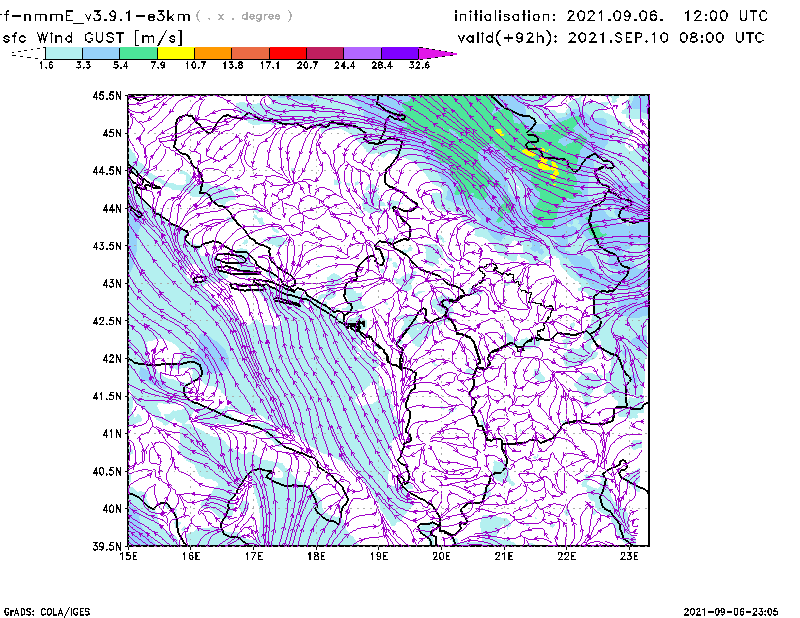Click the legend value 1.6
800x618 pixels.
pyautogui.click(x=46, y=65)
